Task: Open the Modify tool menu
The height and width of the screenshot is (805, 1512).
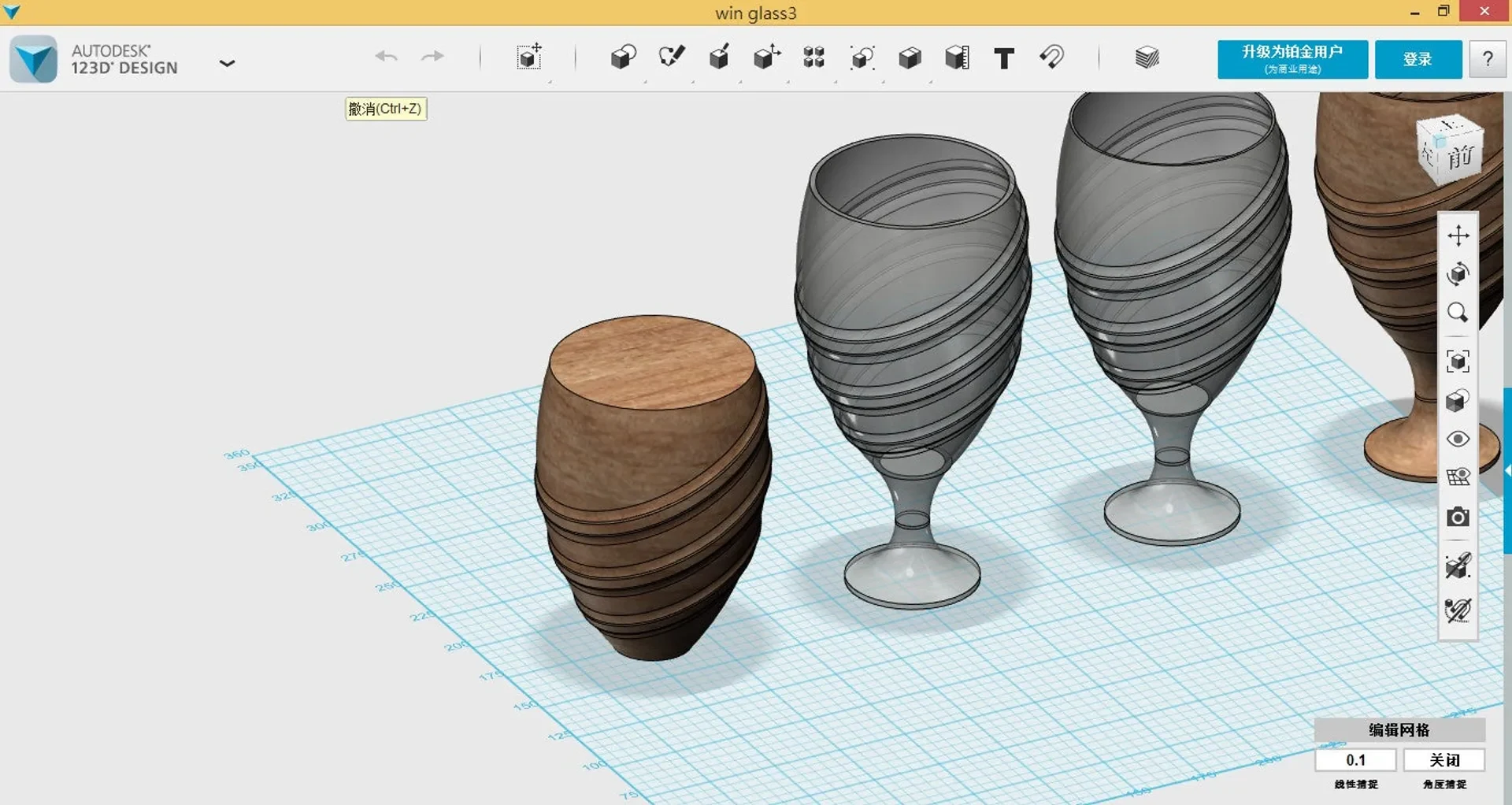Action: (x=767, y=57)
